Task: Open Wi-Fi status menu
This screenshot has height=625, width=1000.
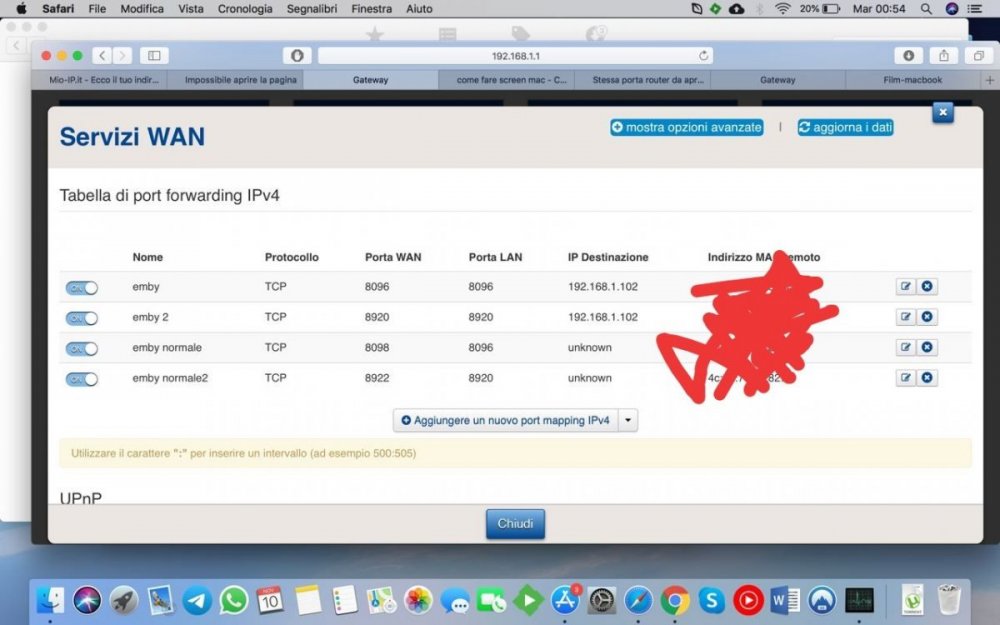Action: pos(783,9)
